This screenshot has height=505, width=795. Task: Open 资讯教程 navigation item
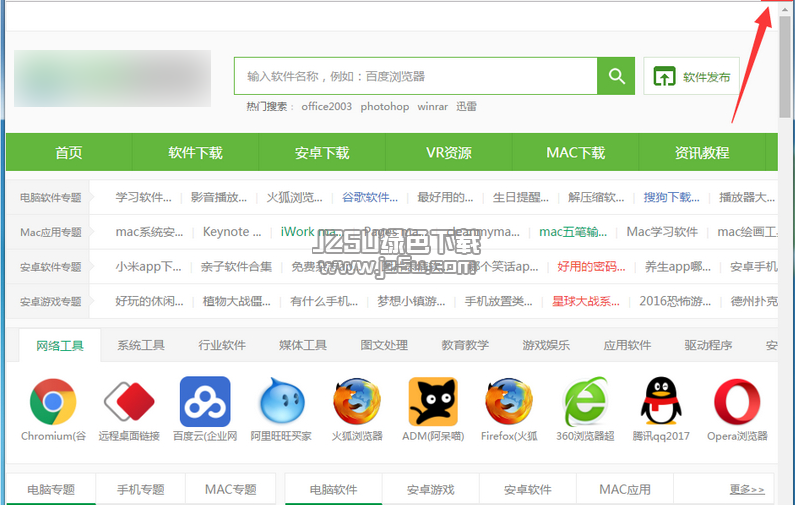click(x=702, y=152)
